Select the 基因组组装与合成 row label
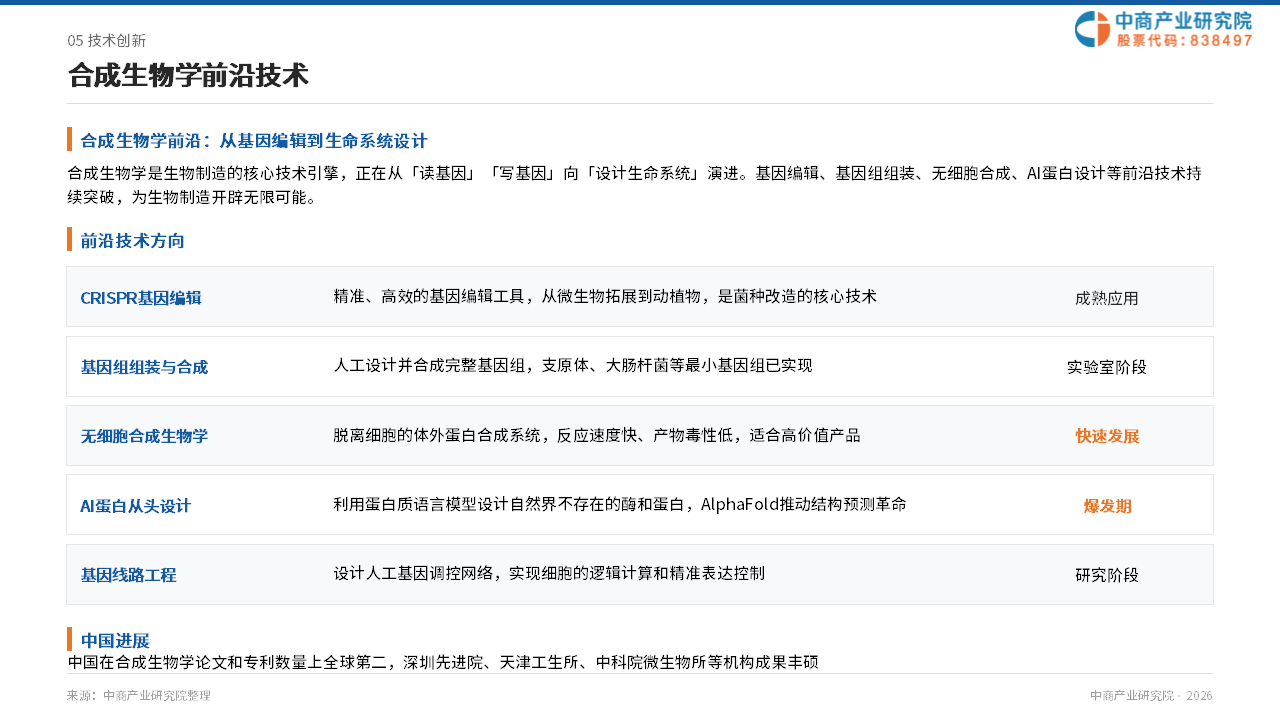The image size is (1280, 720). click(x=144, y=367)
